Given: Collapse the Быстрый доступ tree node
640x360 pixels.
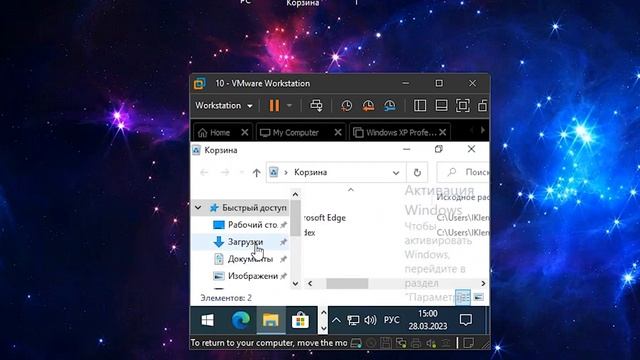Looking at the screenshot, I should point(198,208).
